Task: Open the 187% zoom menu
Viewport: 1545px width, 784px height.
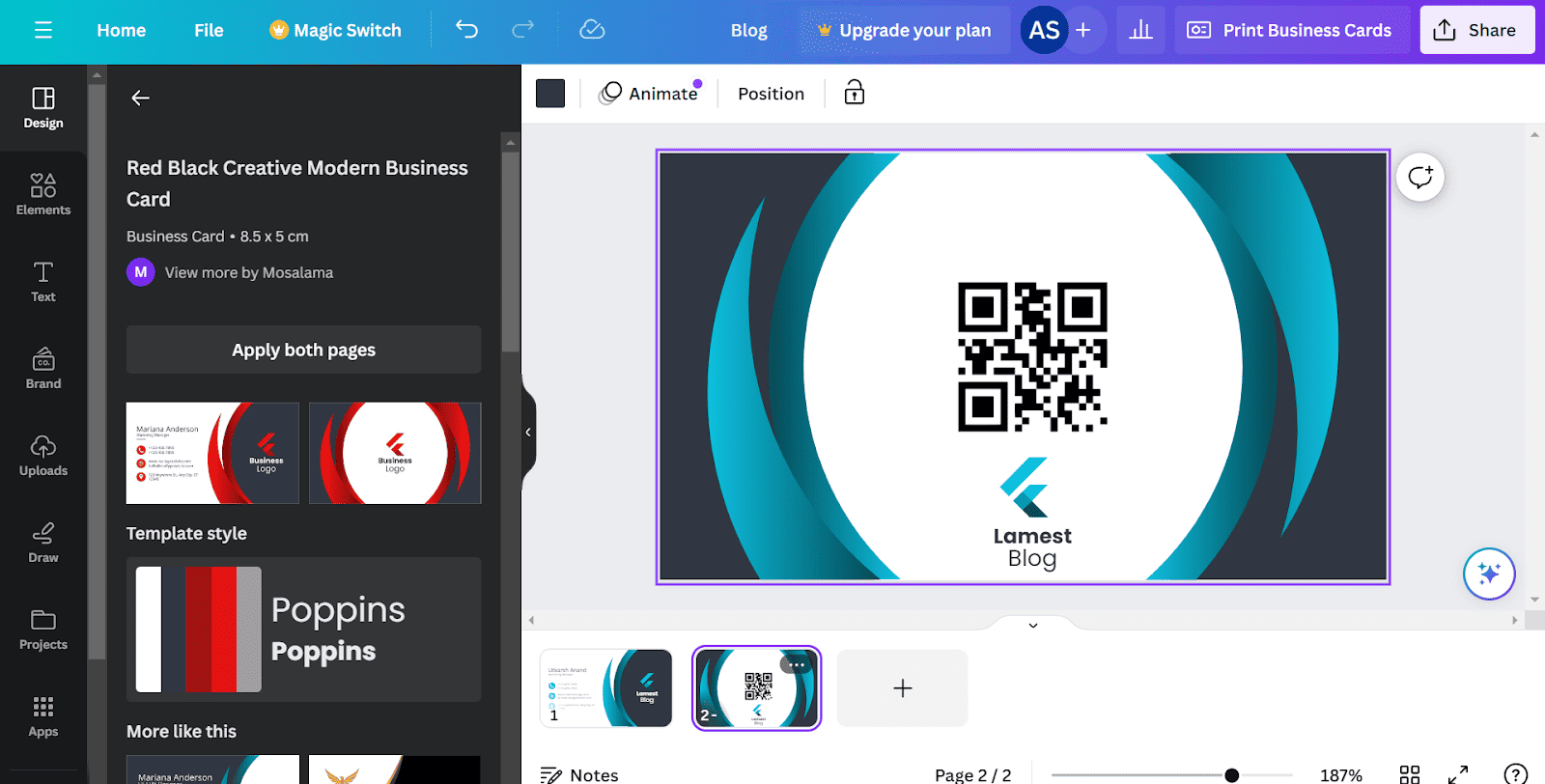Action: click(x=1341, y=775)
